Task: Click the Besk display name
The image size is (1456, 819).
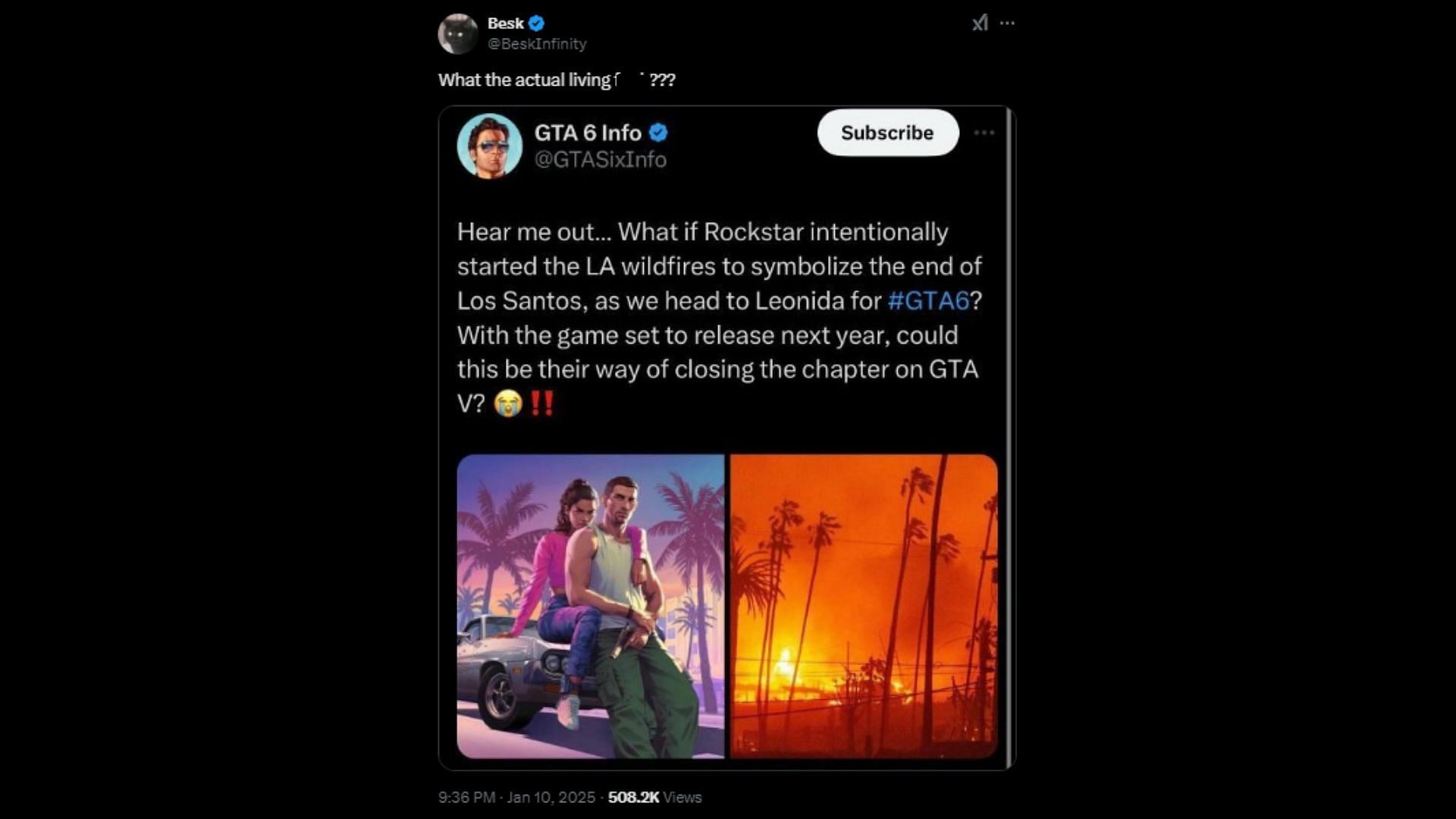Action: (x=505, y=24)
